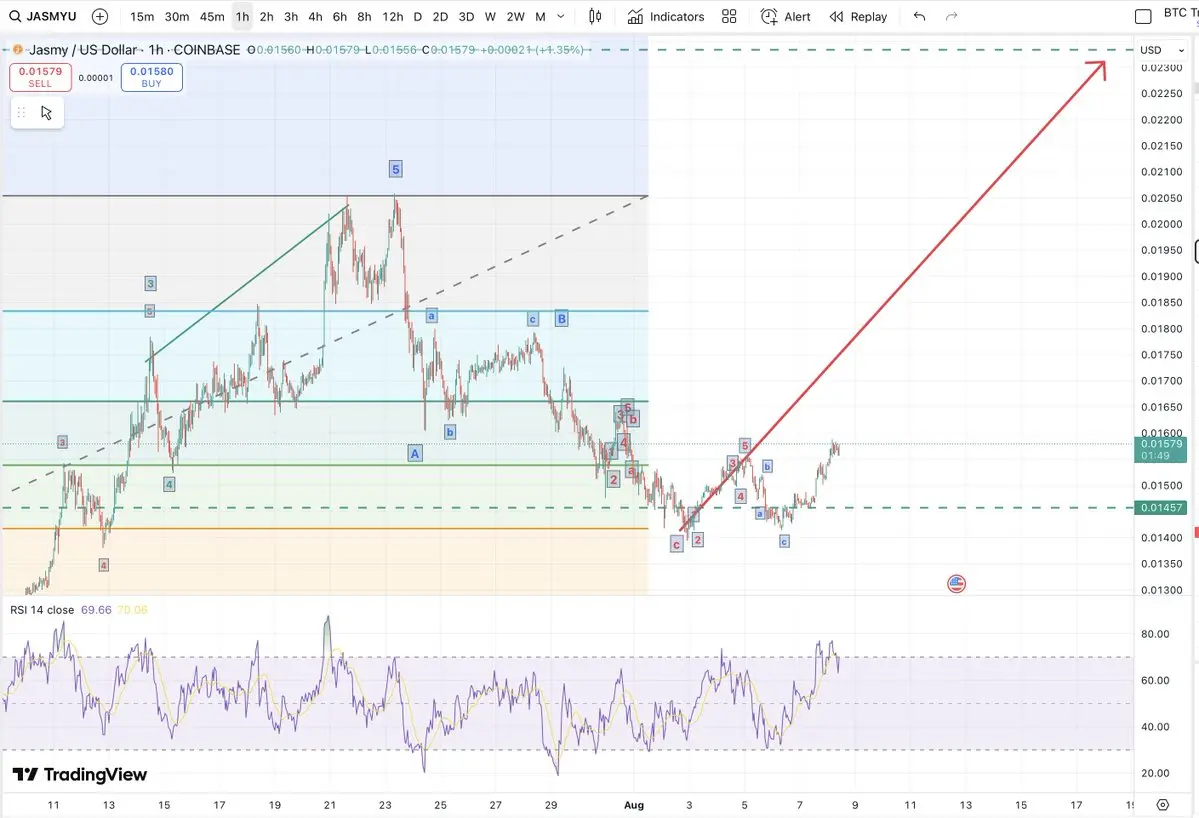Select the W weekly timeframe
This screenshot has height=818, width=1199.
tap(490, 16)
